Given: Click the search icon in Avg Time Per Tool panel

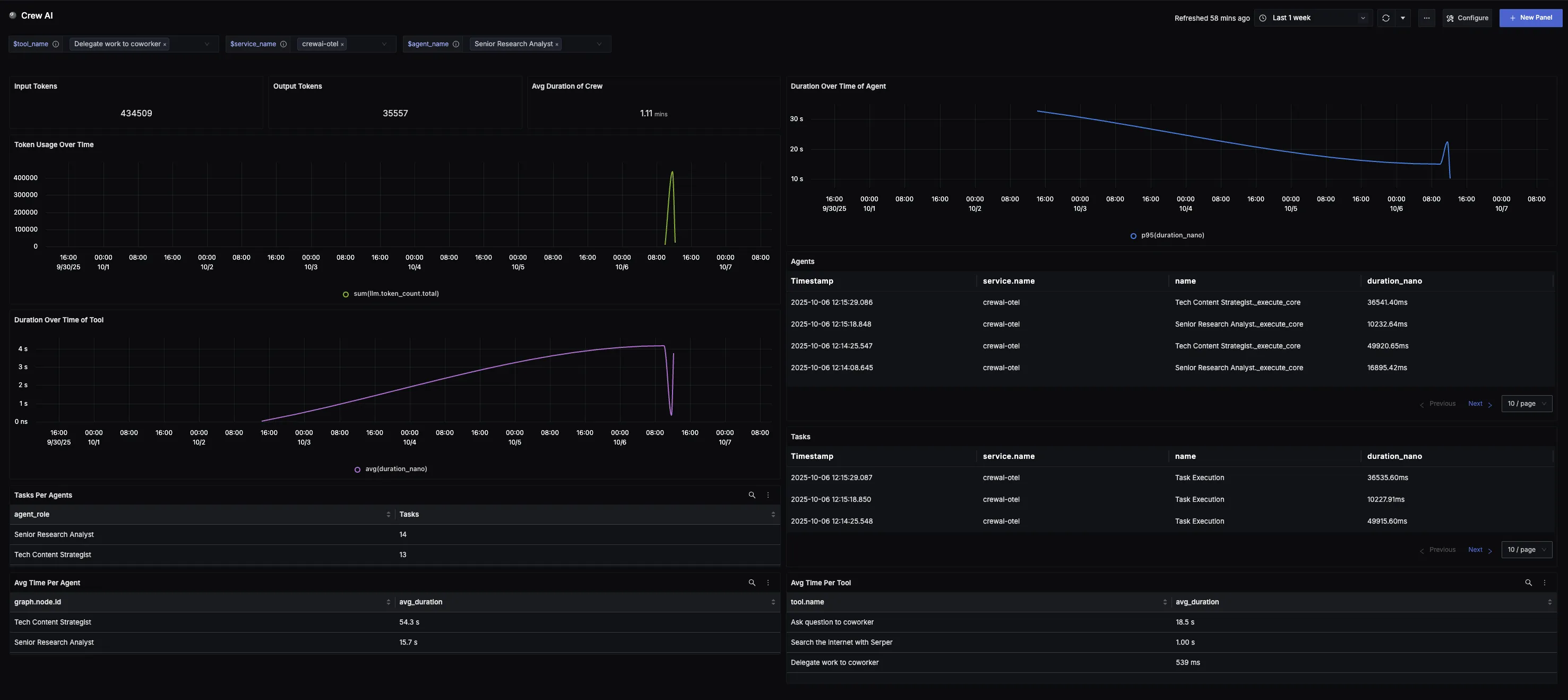Looking at the screenshot, I should [1528, 583].
